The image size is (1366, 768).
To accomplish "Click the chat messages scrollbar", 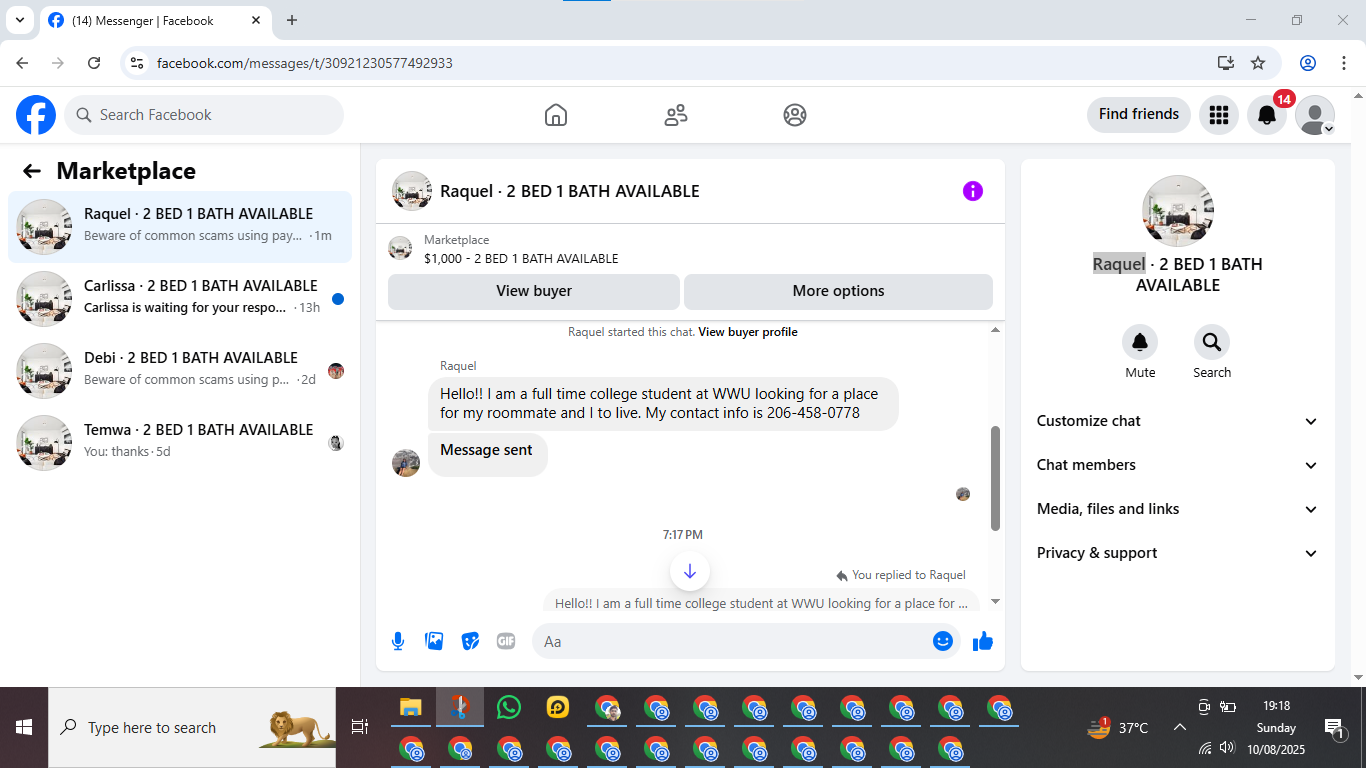I will (x=995, y=478).
